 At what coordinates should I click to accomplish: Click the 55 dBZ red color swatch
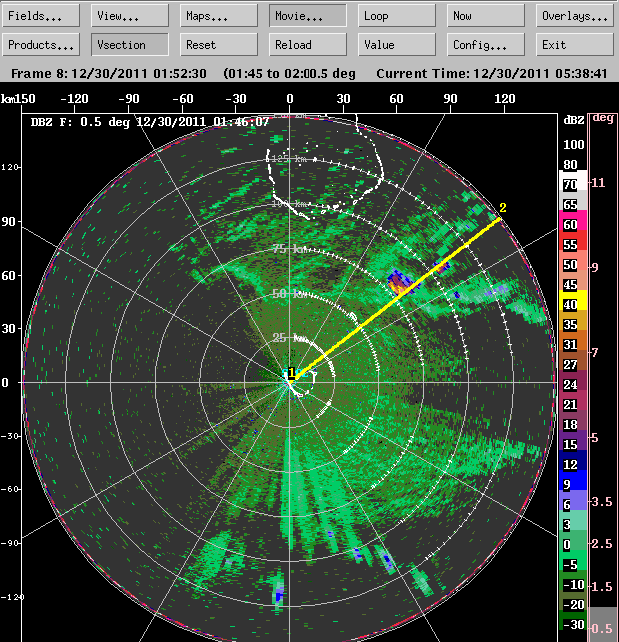pyautogui.click(x=573, y=241)
